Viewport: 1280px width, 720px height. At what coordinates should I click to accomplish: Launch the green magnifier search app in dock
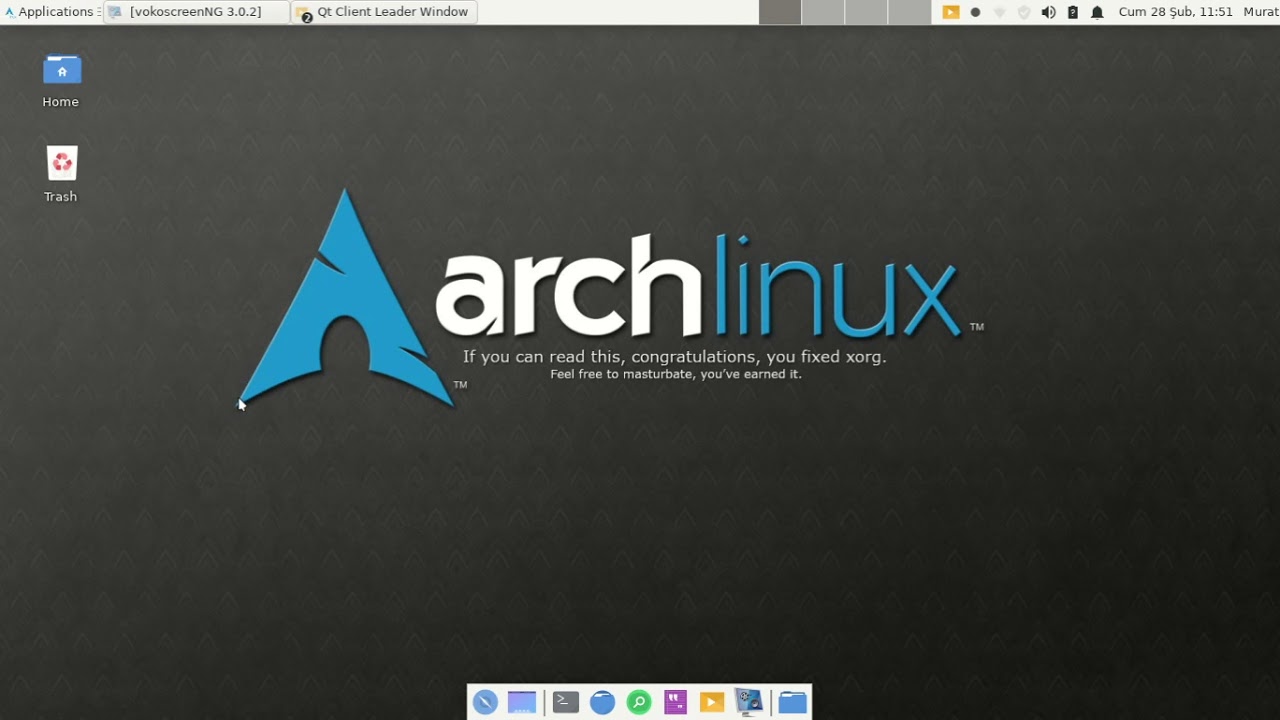point(639,702)
